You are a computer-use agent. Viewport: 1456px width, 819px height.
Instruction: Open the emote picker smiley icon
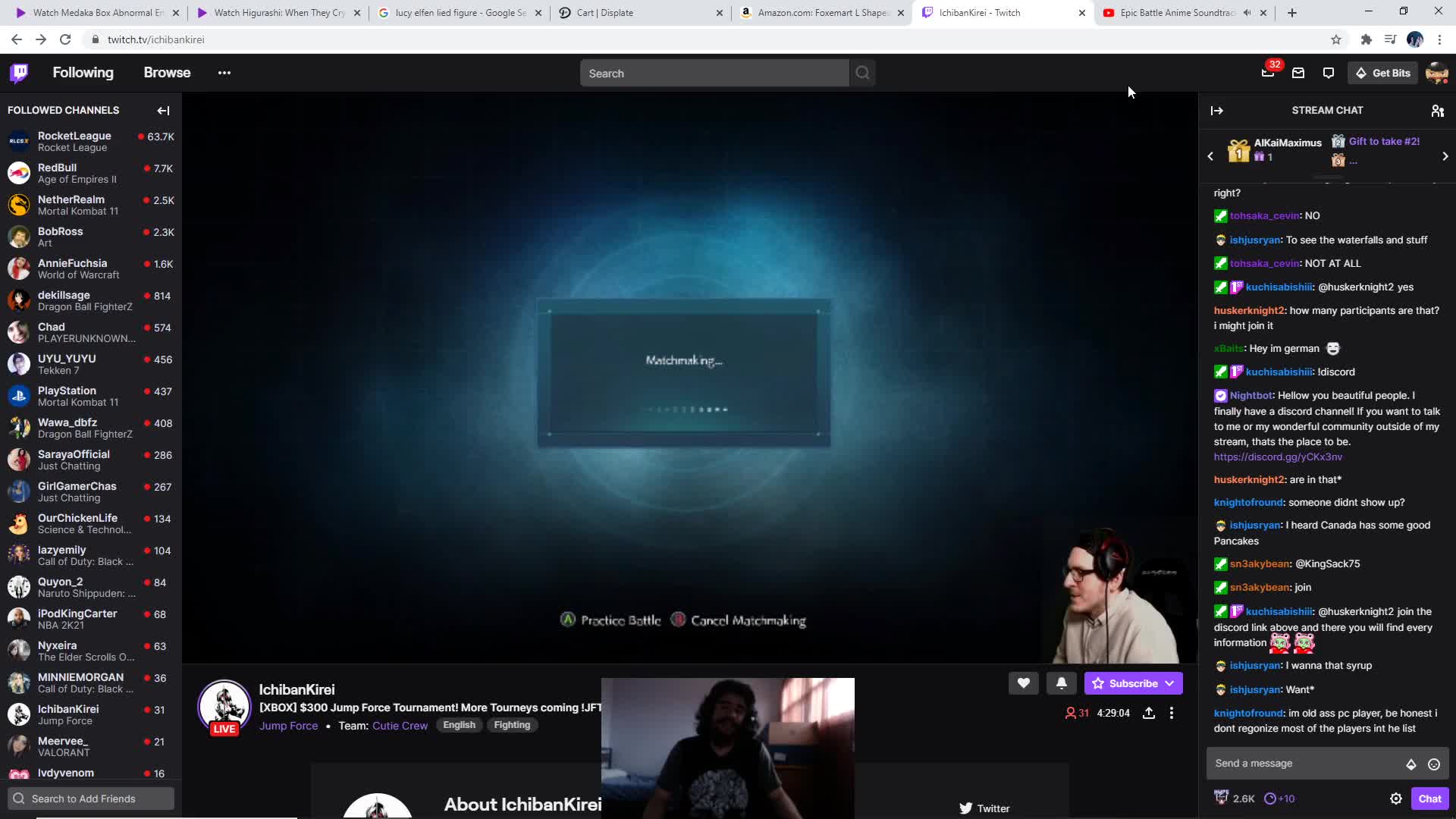point(1434,764)
